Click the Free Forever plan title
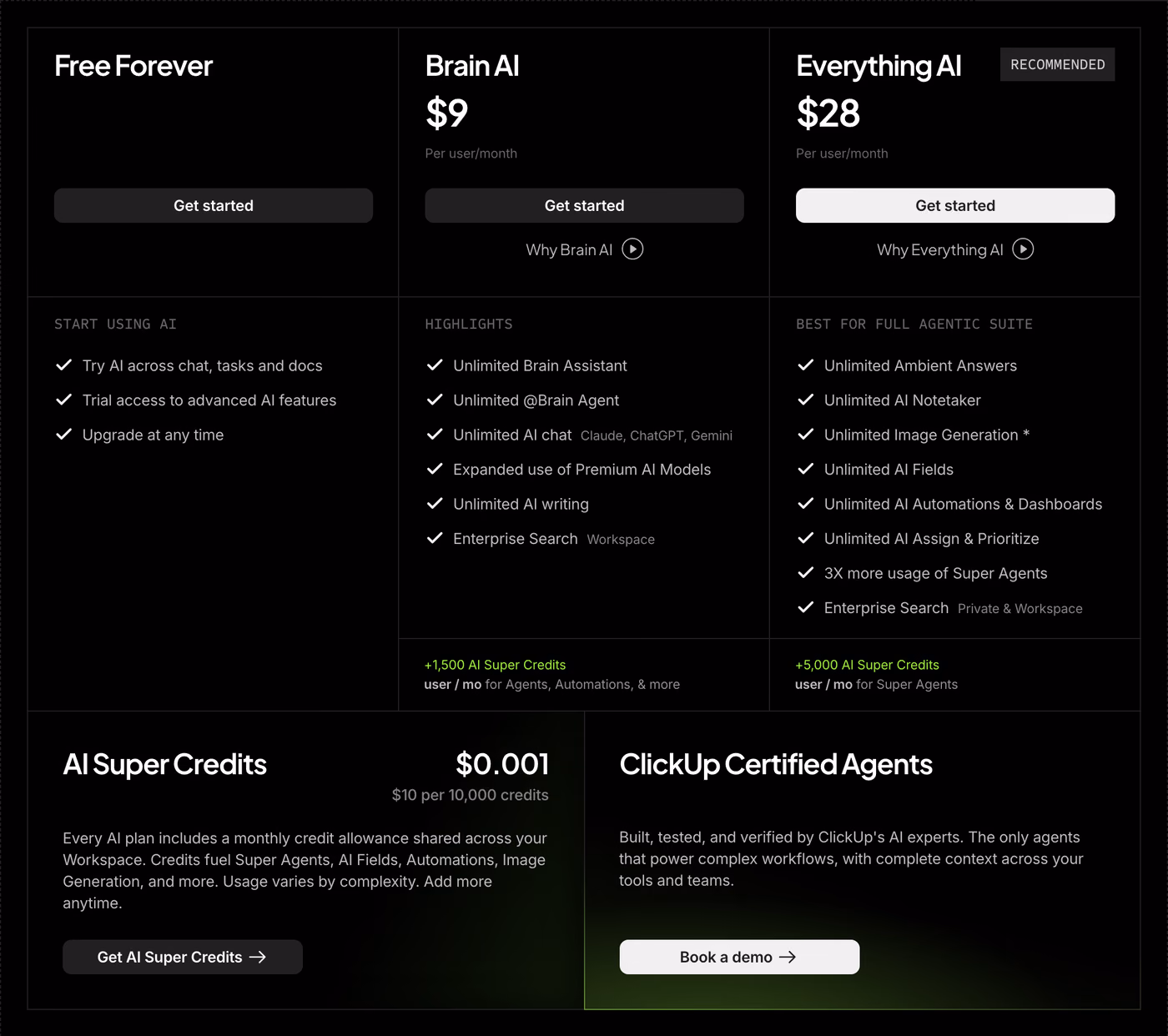The width and height of the screenshot is (1168, 1036). tap(133, 66)
